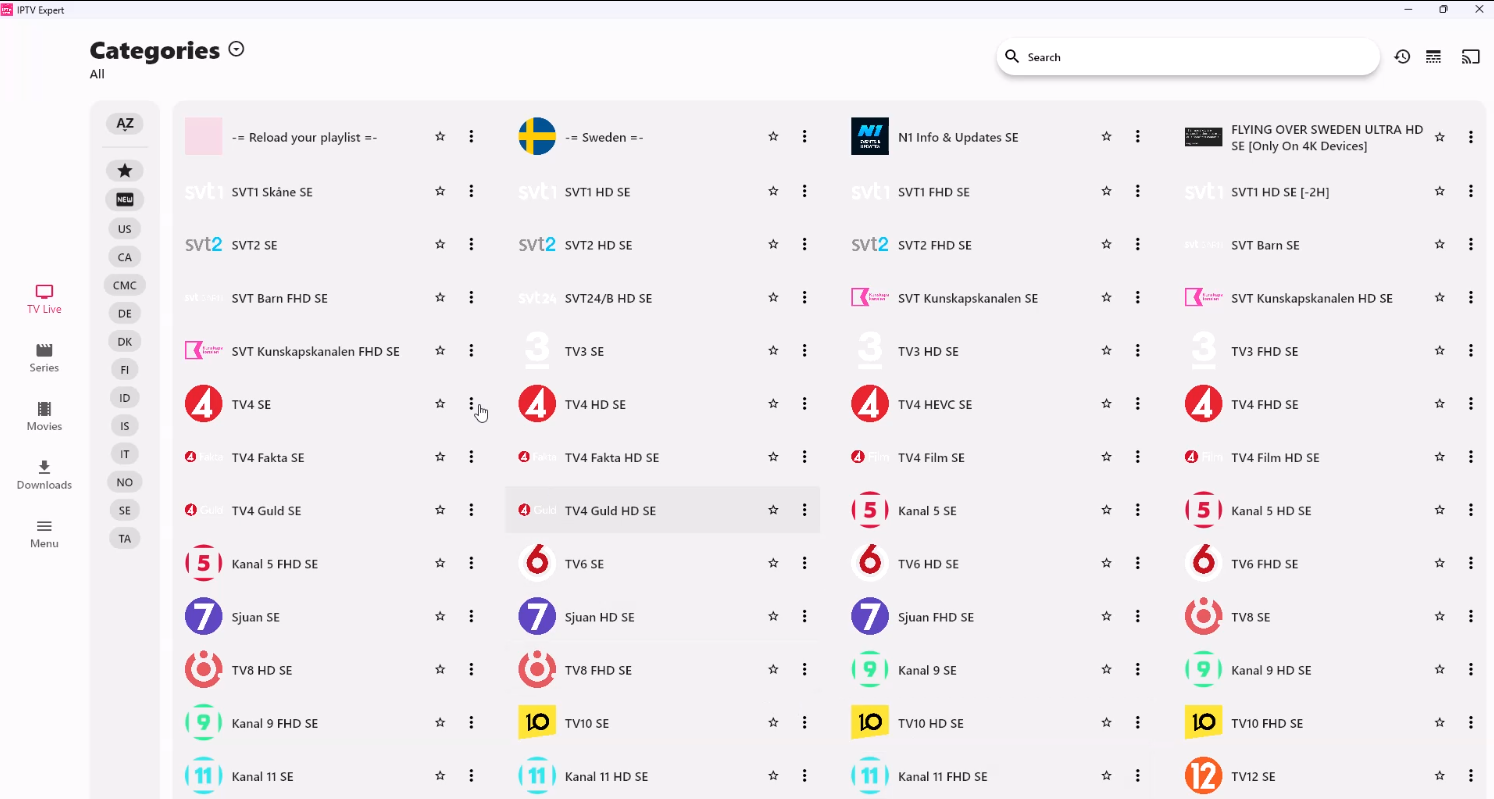Switch to the Series section
The image size is (1494, 799).
pos(44,358)
